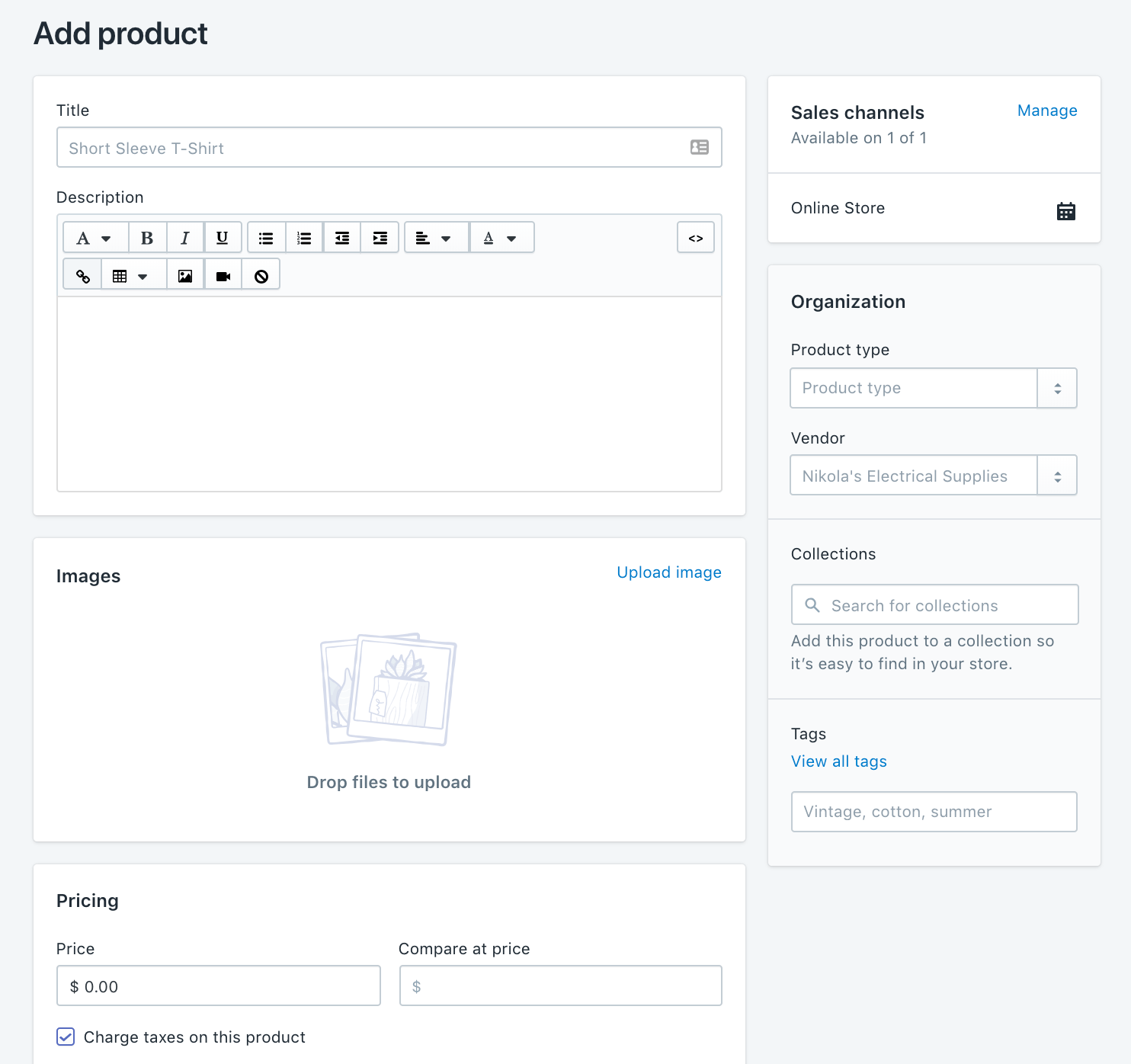Insert a bulleted list
This screenshot has width=1131, height=1064.
pos(266,238)
